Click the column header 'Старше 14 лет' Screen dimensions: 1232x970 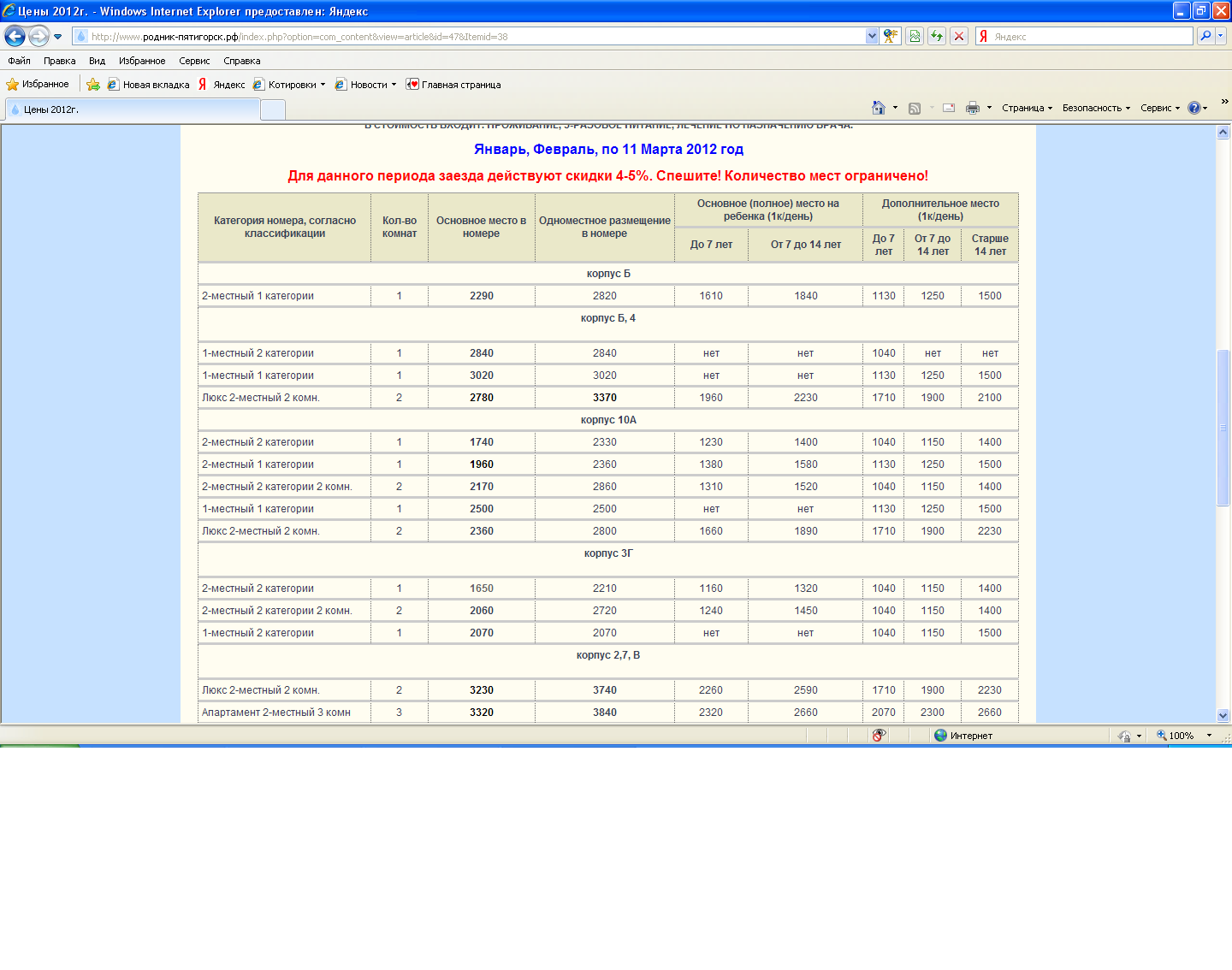click(x=990, y=245)
